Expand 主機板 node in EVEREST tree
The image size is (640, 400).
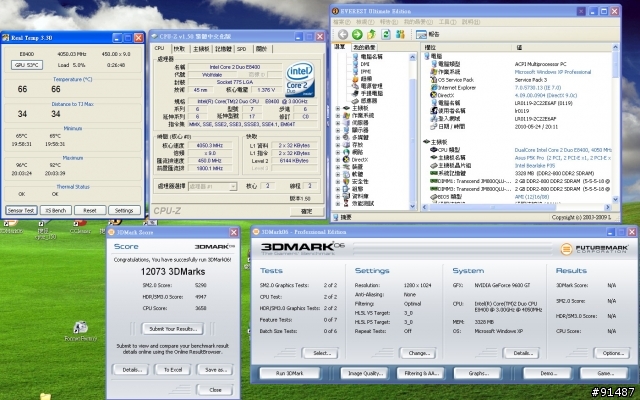tap(338, 108)
